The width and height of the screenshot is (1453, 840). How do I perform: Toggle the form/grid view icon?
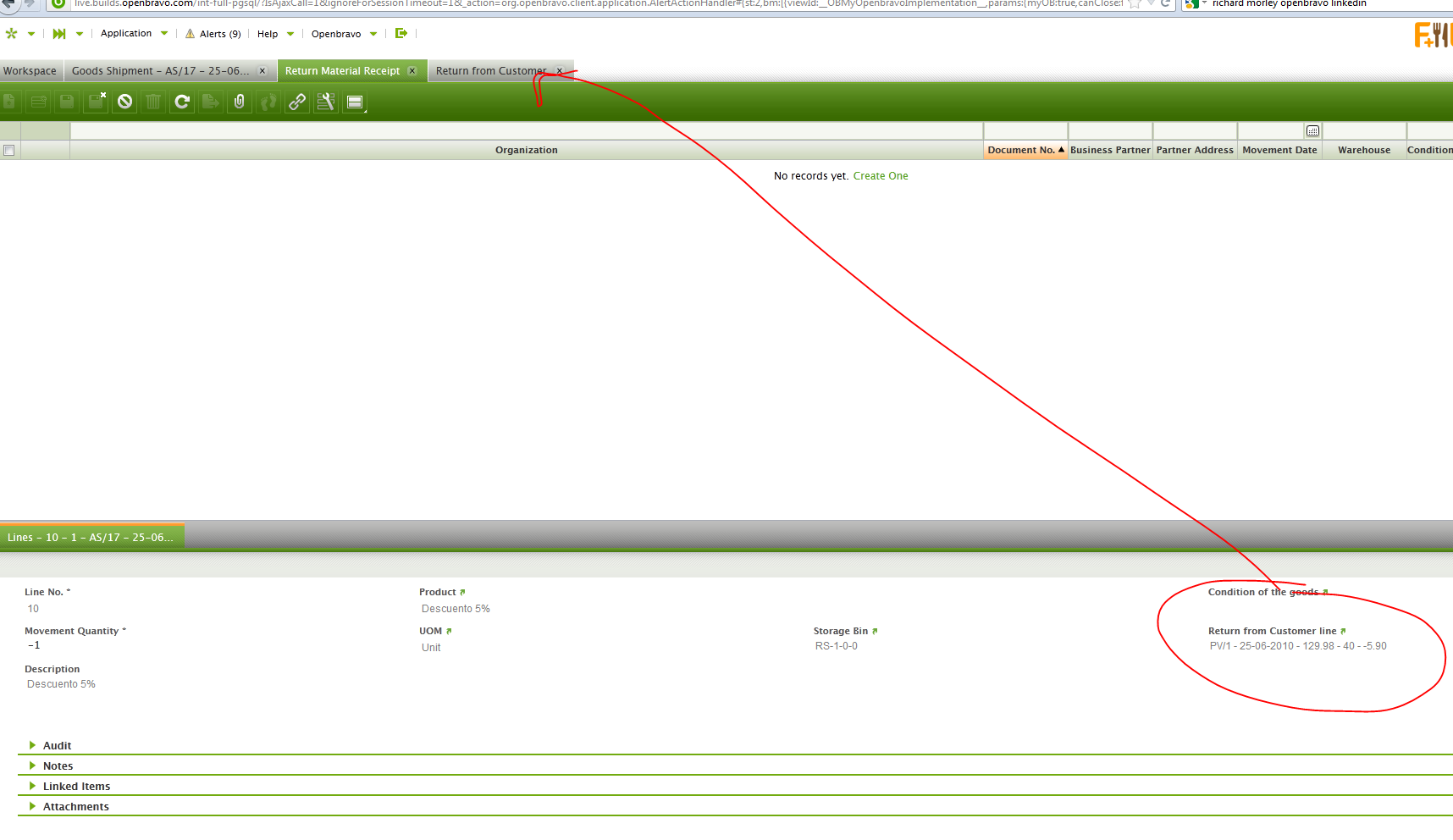(x=355, y=102)
